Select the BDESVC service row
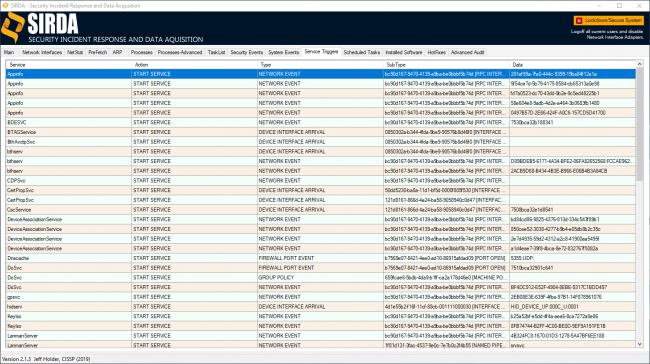 320,122
